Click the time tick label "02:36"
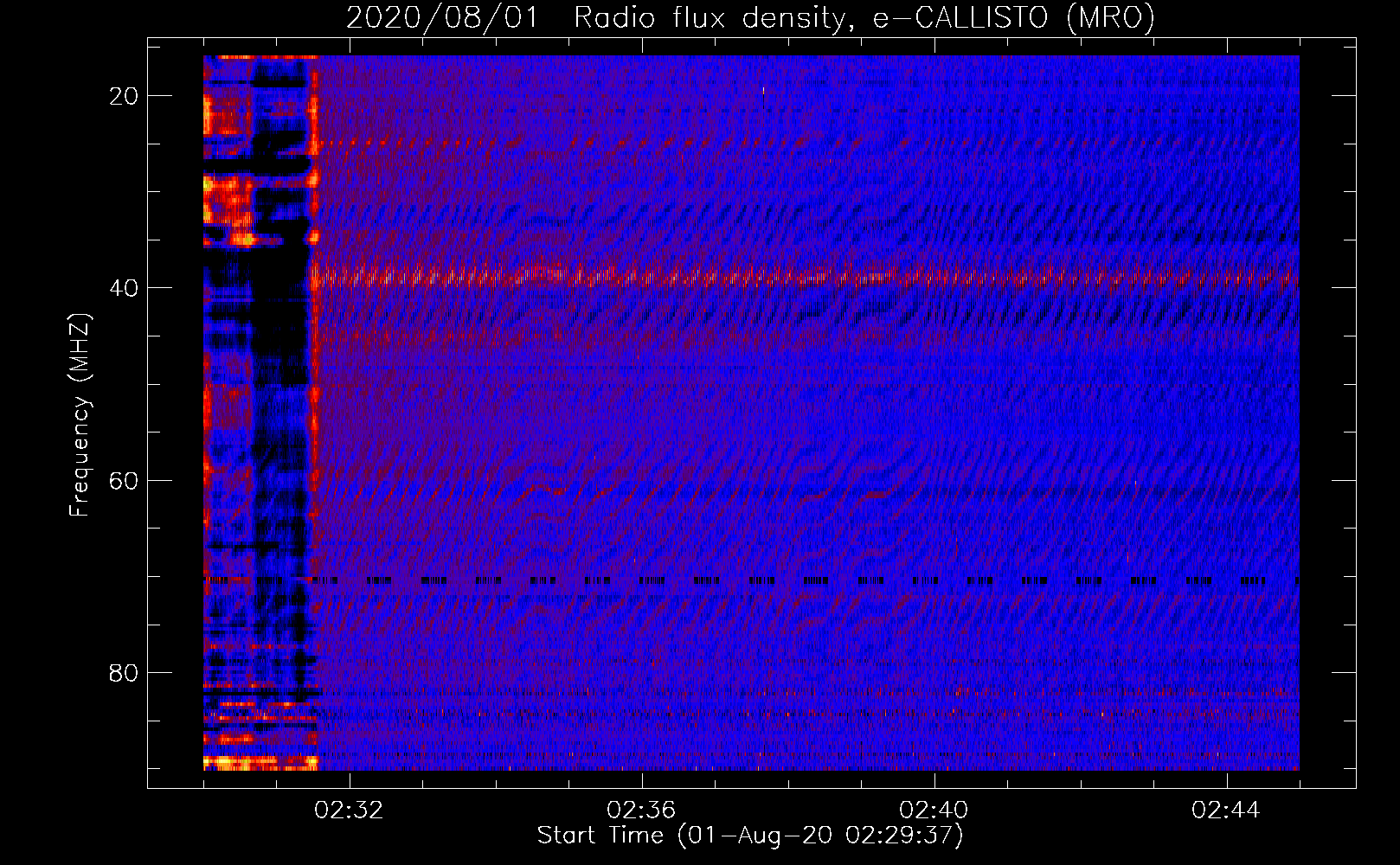This screenshot has width=1400, height=865. (x=641, y=811)
